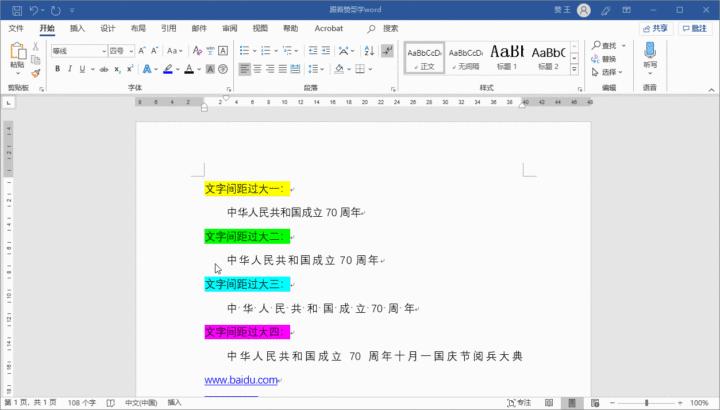This screenshot has height=410, width=720.
Task: Open the Replace tool
Action: pyautogui.click(x=603, y=59)
